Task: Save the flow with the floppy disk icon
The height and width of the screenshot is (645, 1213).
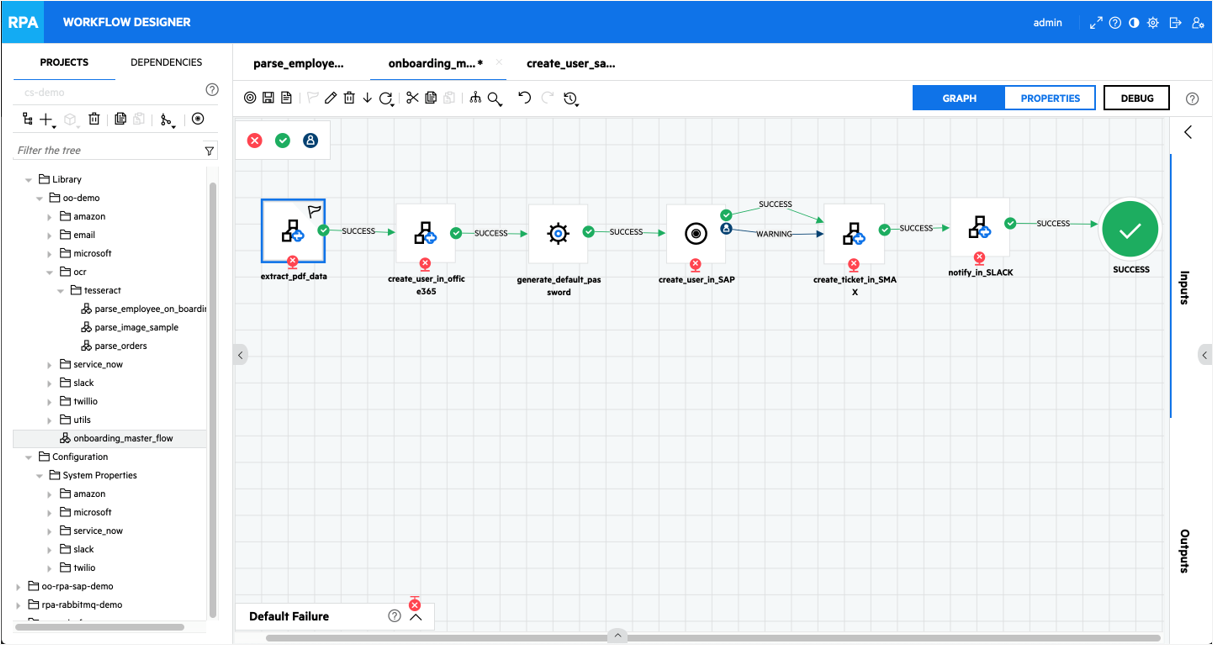Action: tap(268, 98)
